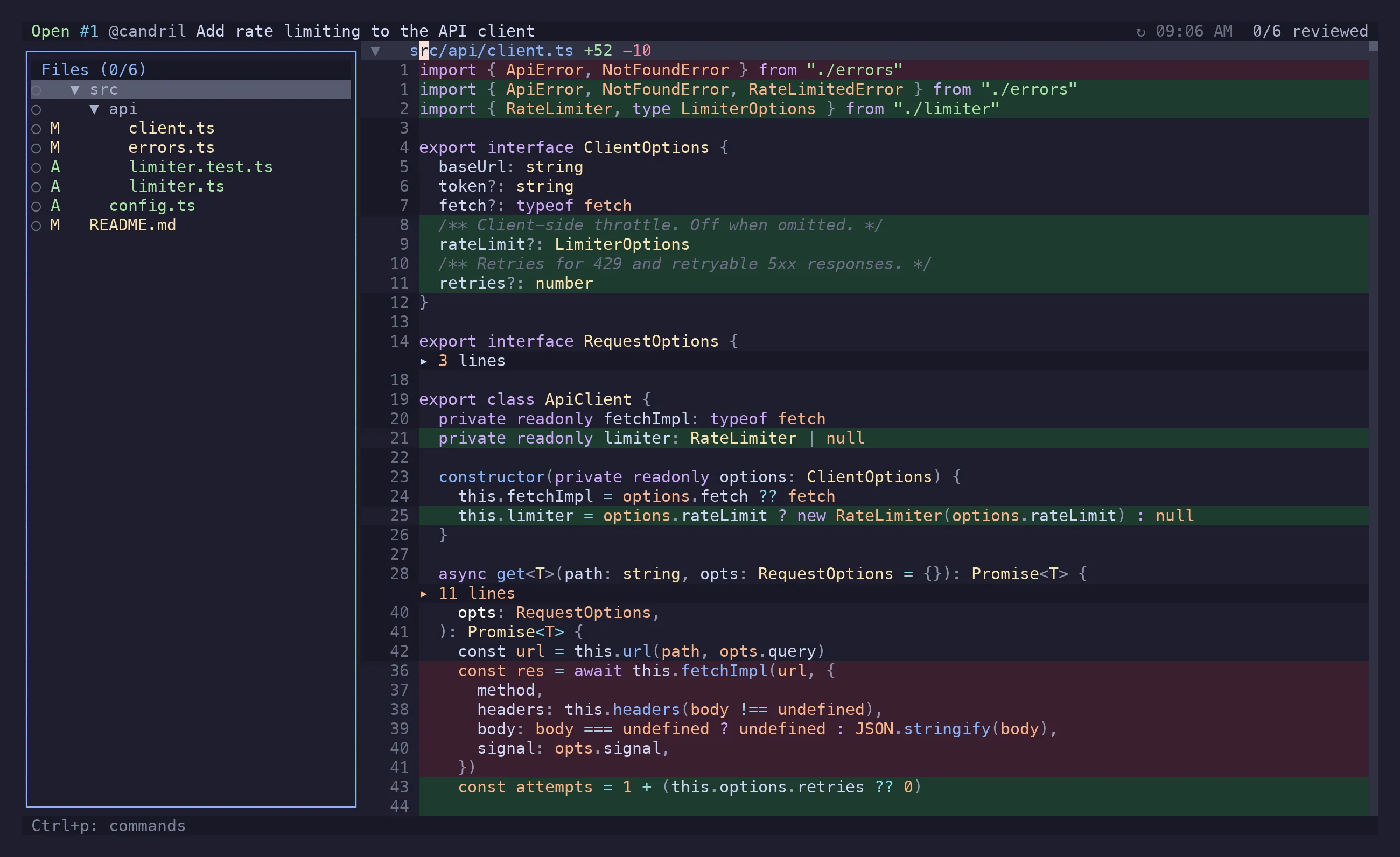1400x857 pixels.
Task: Click added import line from "./limiter"
Action: tap(894, 109)
